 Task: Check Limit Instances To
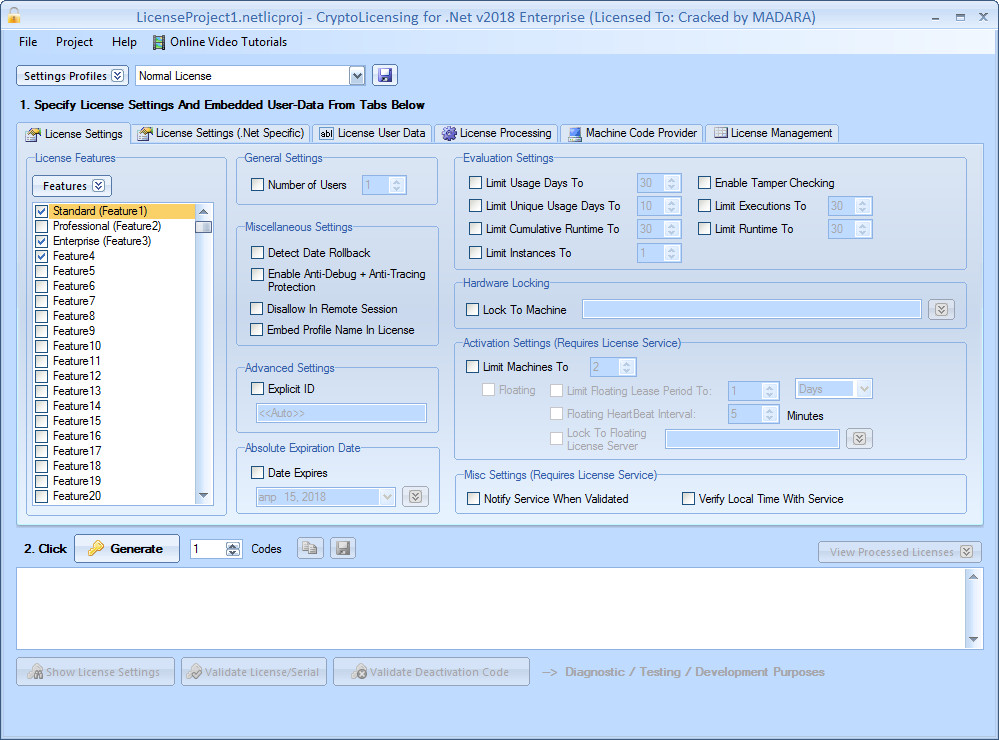coord(475,253)
